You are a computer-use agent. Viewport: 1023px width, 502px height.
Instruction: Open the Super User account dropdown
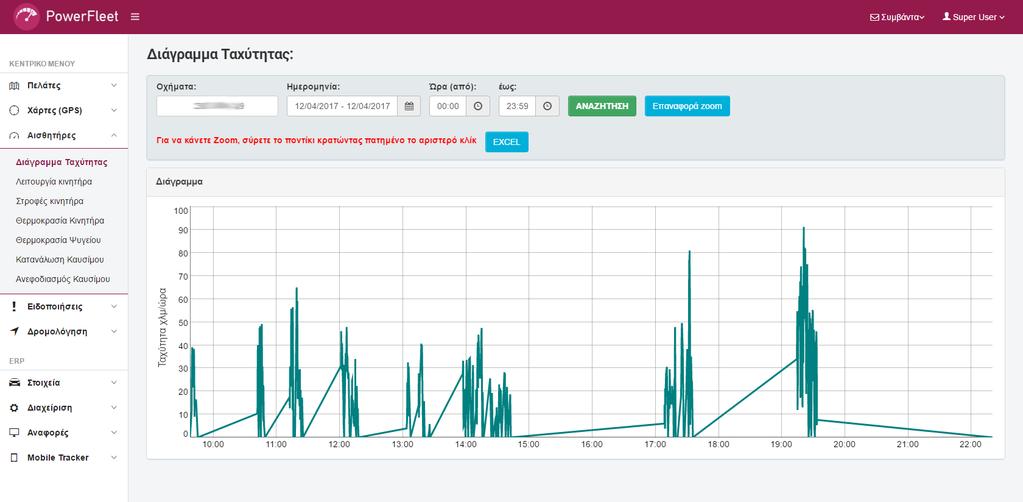click(x=973, y=18)
